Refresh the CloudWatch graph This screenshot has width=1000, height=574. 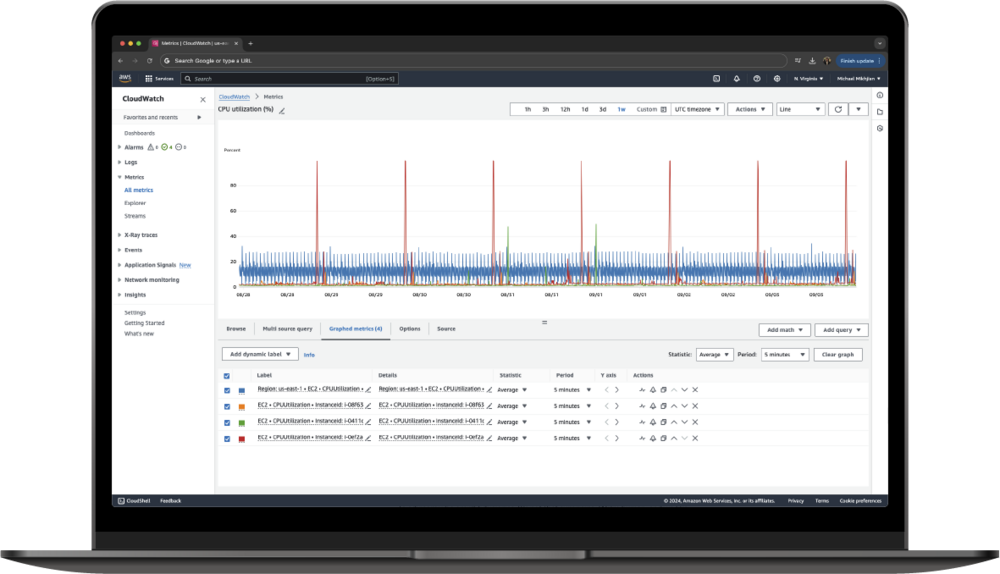coord(838,109)
